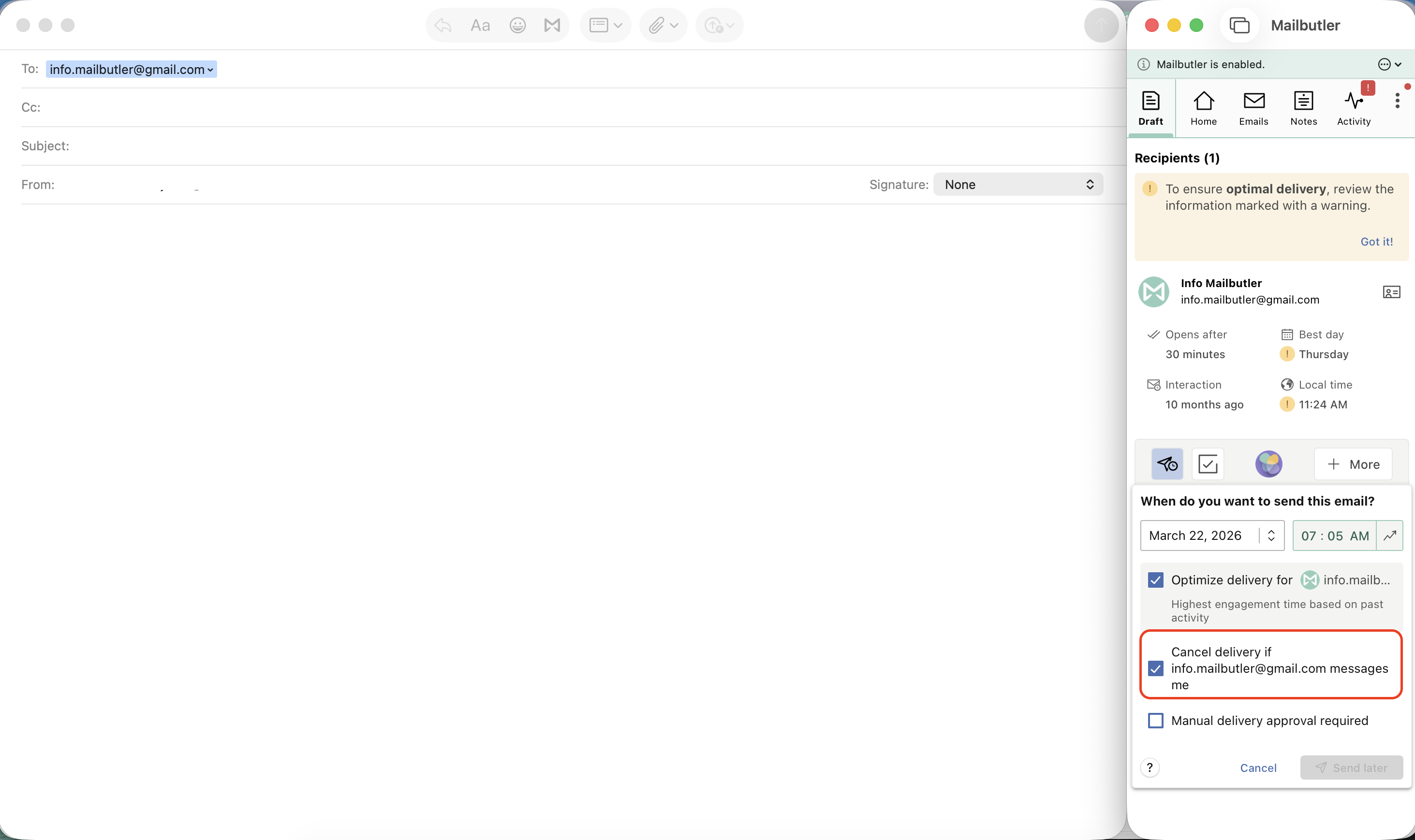This screenshot has width=1415, height=840.
Task: Click the date stepper arrows
Action: 1271,536
